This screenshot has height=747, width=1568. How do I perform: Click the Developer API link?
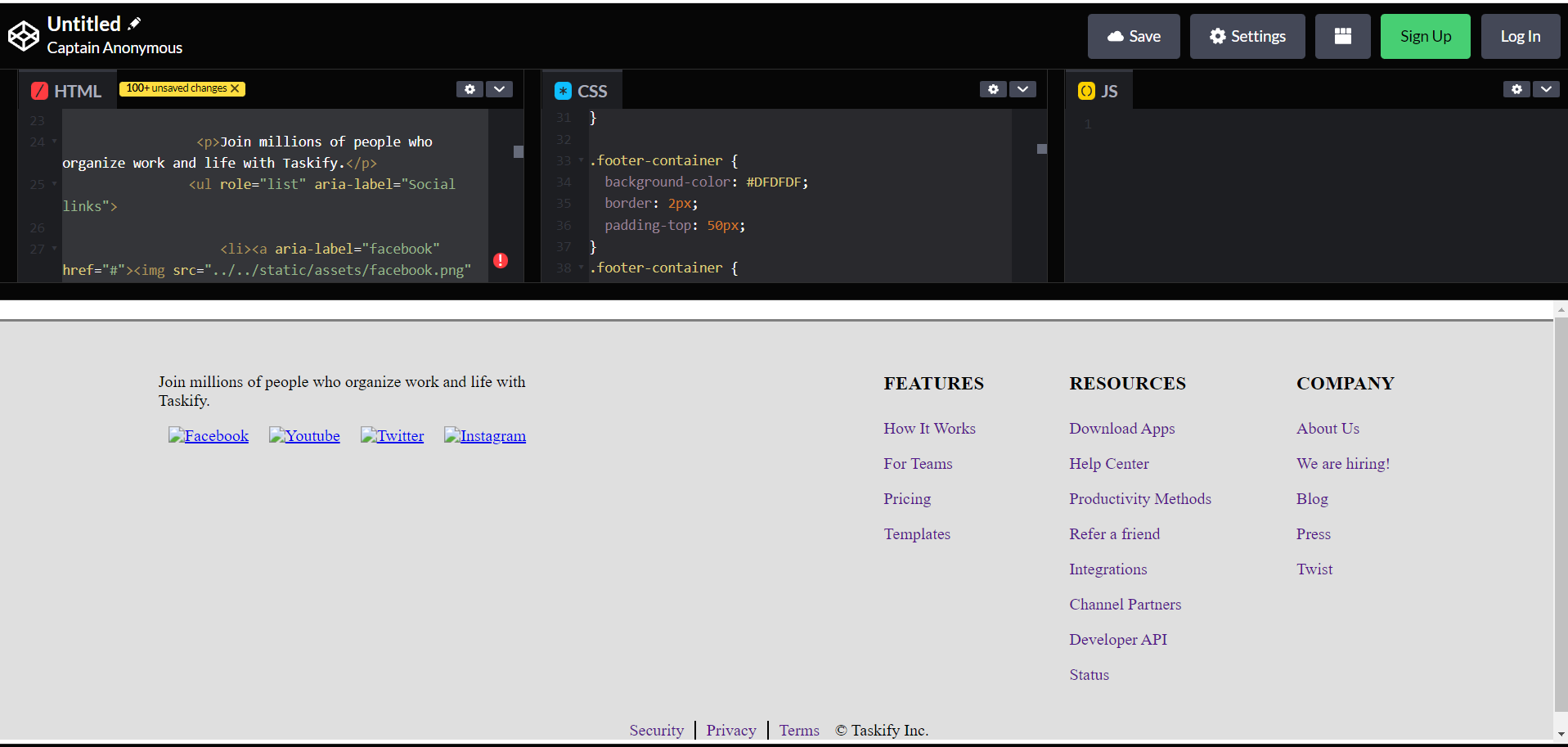coord(1118,639)
